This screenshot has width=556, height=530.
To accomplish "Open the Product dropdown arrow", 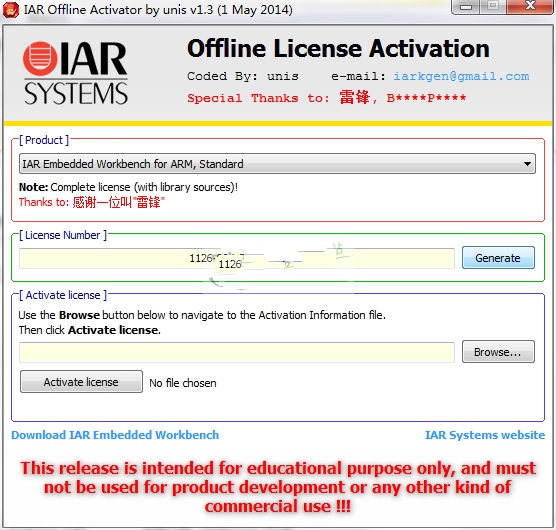I will [527, 164].
